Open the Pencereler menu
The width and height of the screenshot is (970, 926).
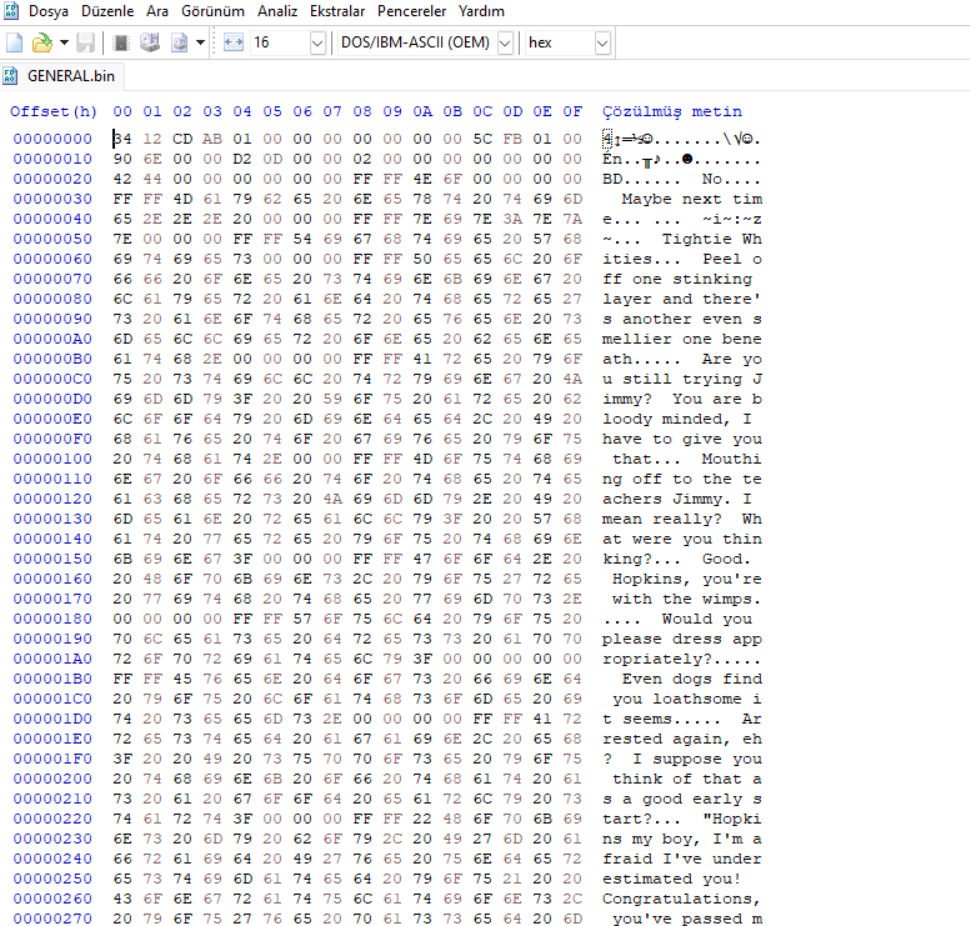[412, 11]
